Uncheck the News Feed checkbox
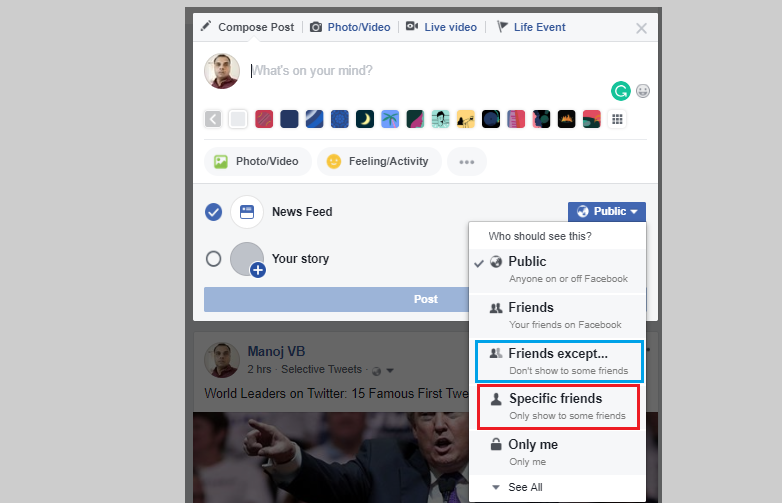The image size is (782, 503). click(213, 212)
